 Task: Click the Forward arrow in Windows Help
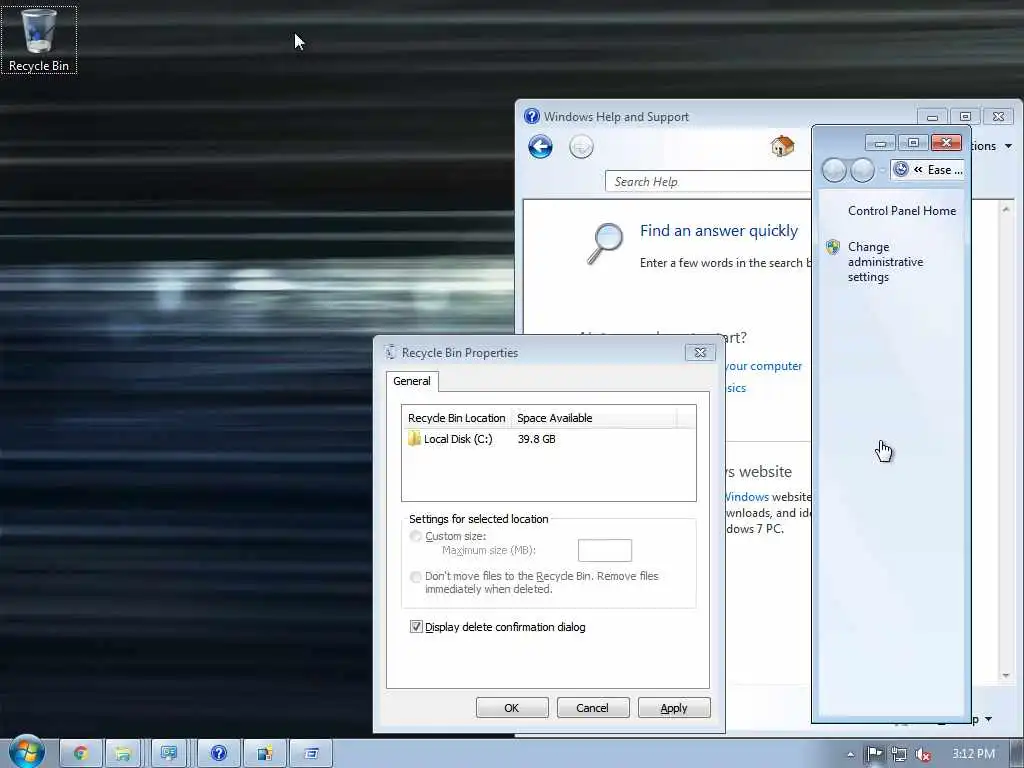coord(581,147)
